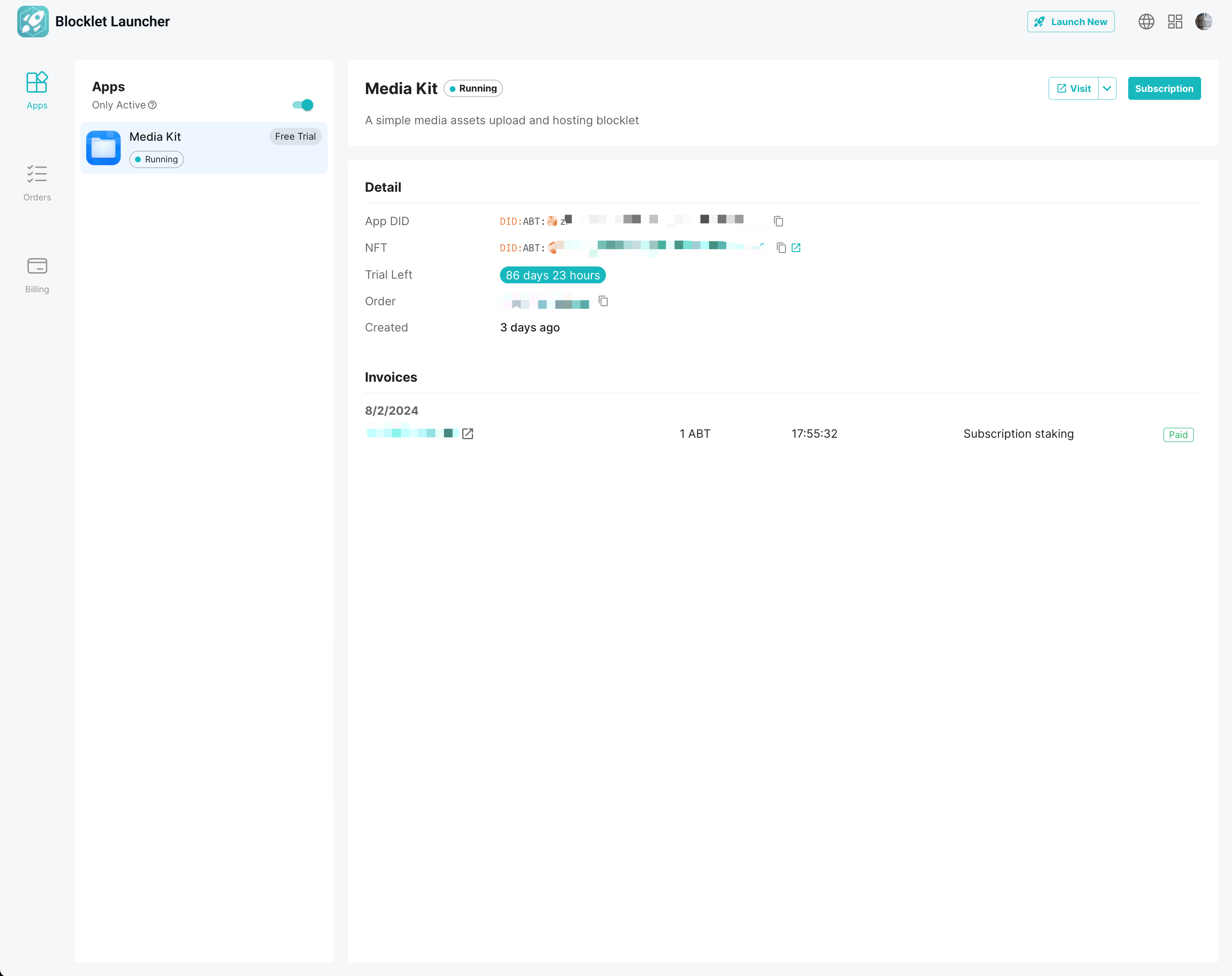Toggle the Only Active switch

pyautogui.click(x=303, y=105)
